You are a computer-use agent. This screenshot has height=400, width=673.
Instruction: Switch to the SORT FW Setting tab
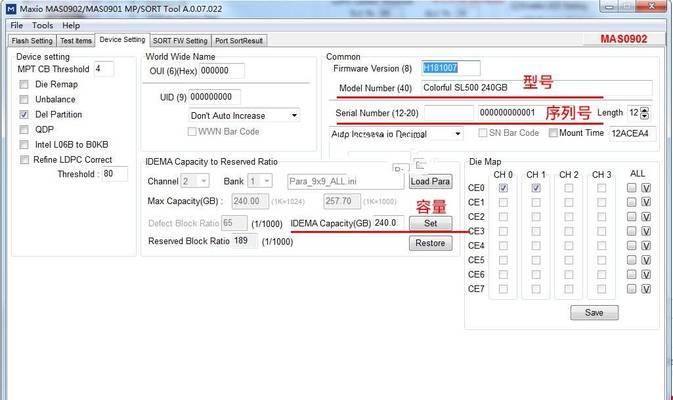pos(180,41)
